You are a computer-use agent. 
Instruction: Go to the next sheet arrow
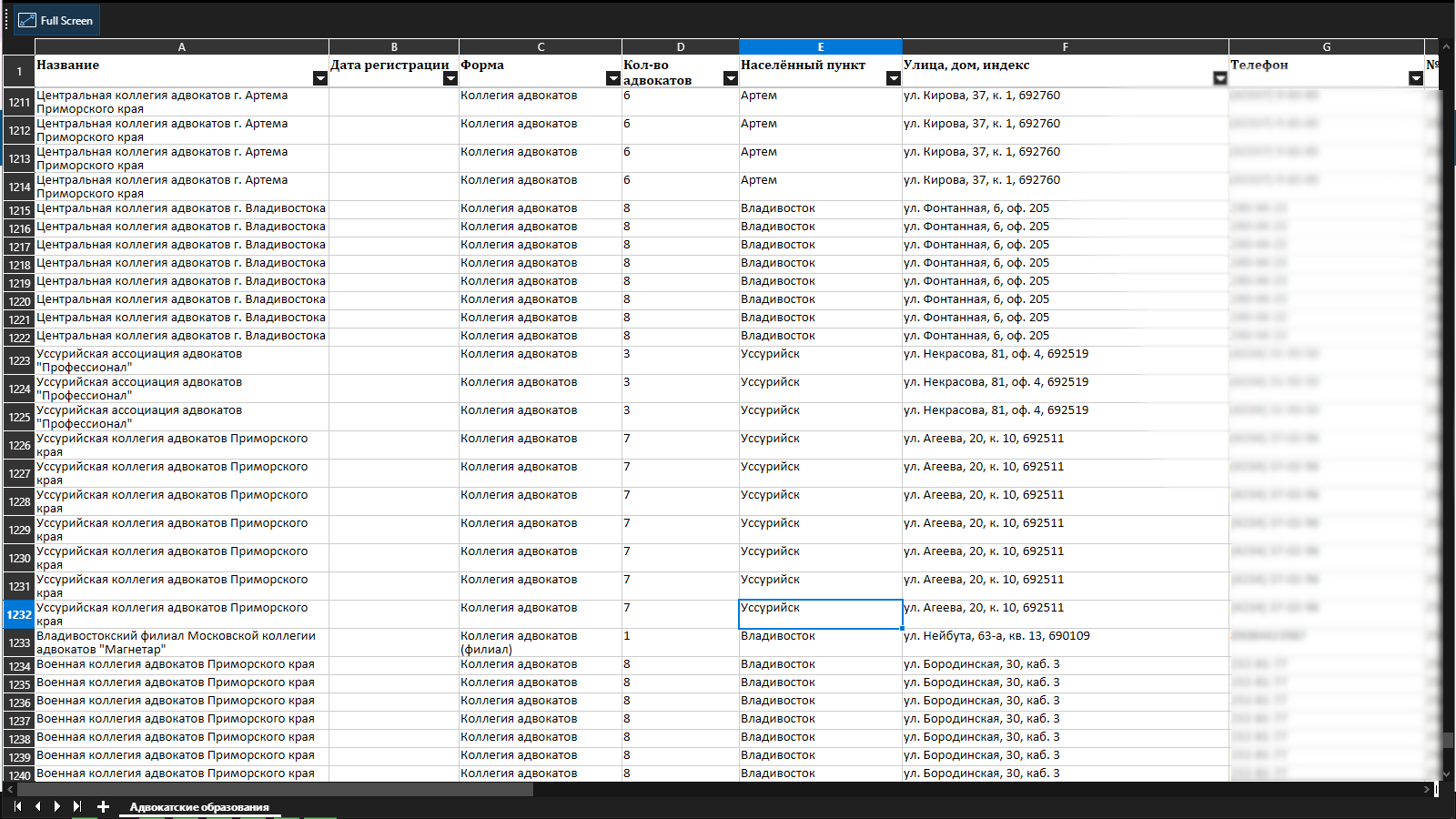pos(57,806)
